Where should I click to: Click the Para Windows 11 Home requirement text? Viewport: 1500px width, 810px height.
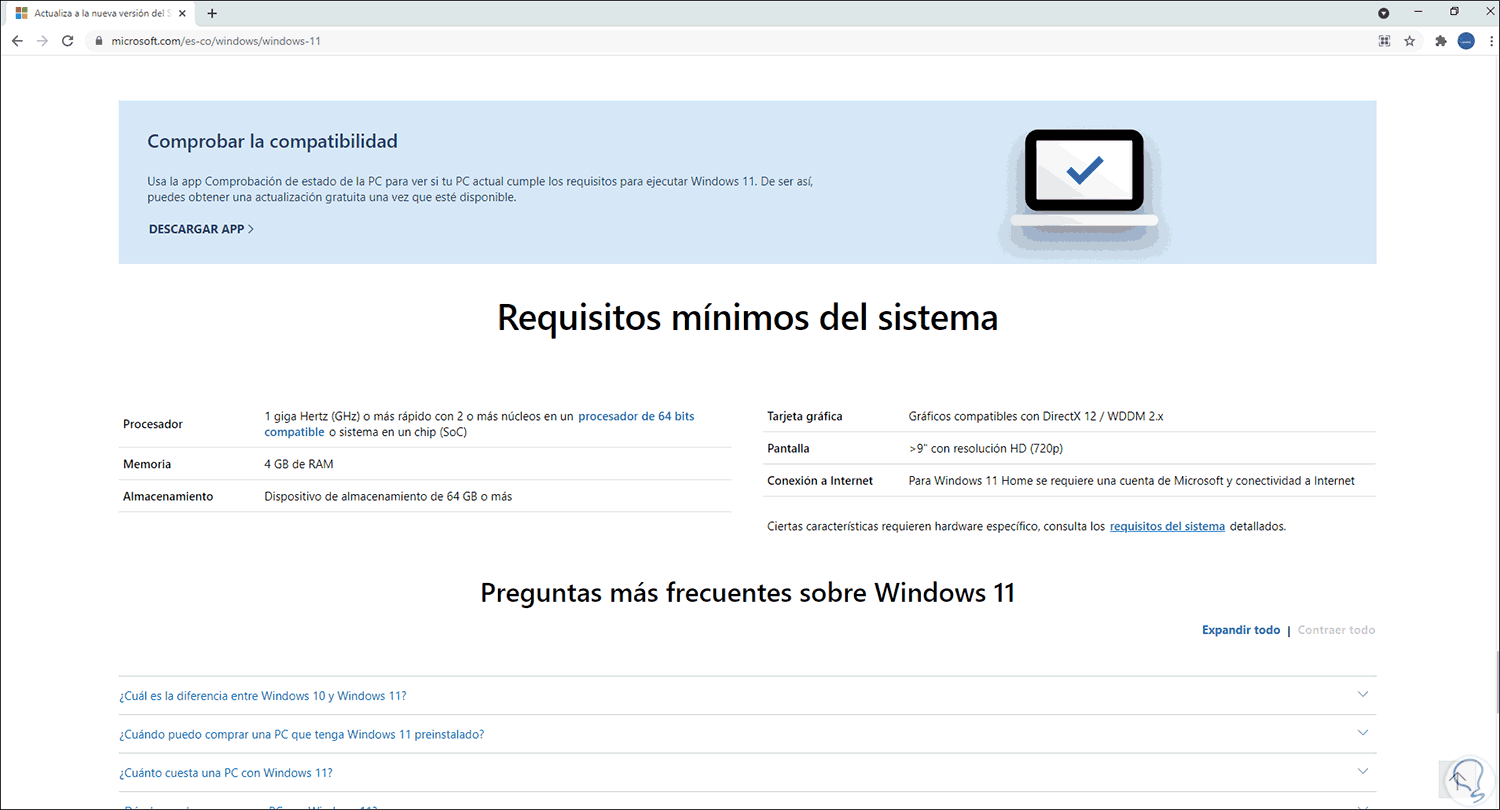tap(1132, 480)
